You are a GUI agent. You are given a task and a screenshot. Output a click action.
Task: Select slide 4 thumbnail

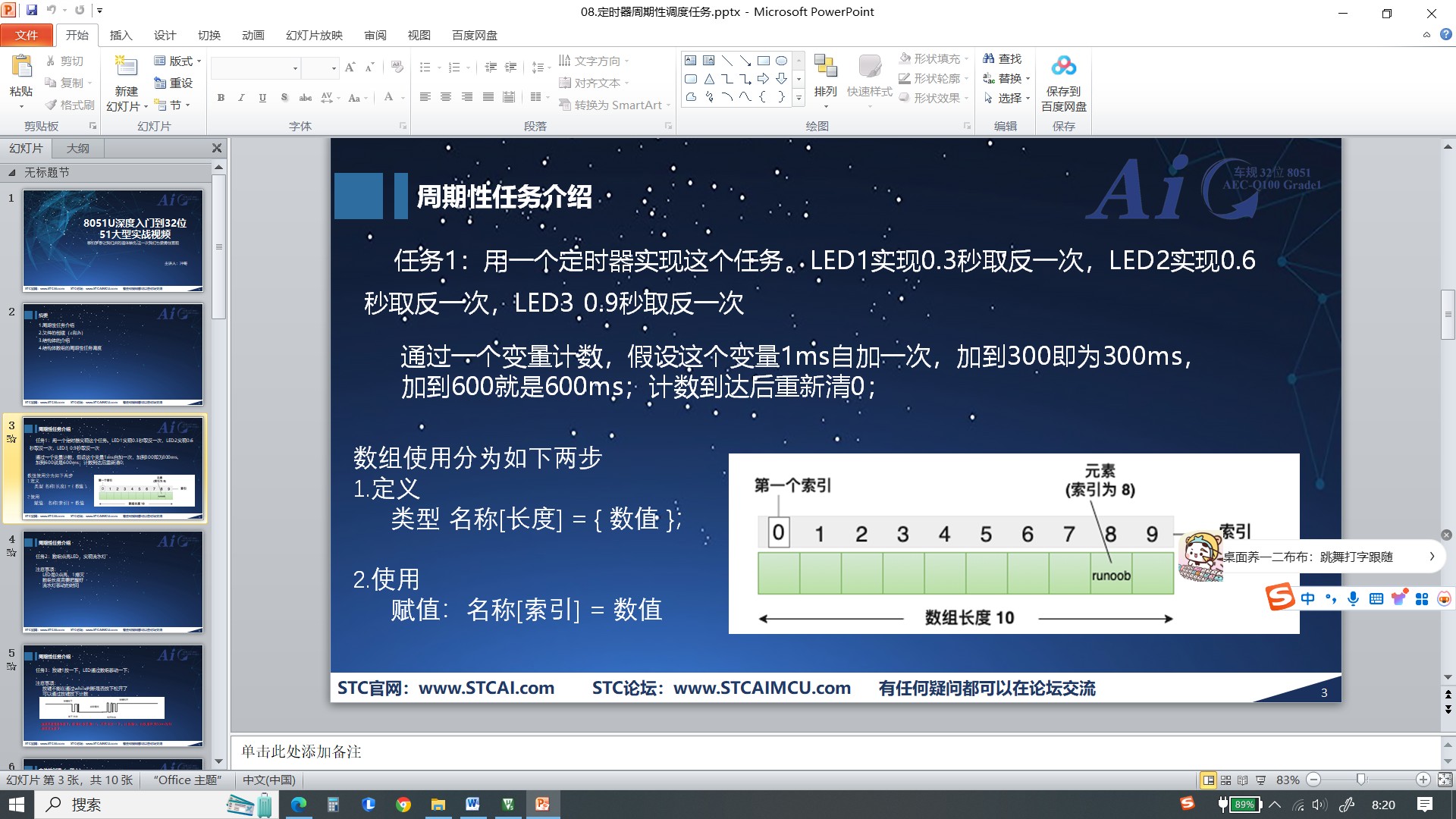click(113, 582)
